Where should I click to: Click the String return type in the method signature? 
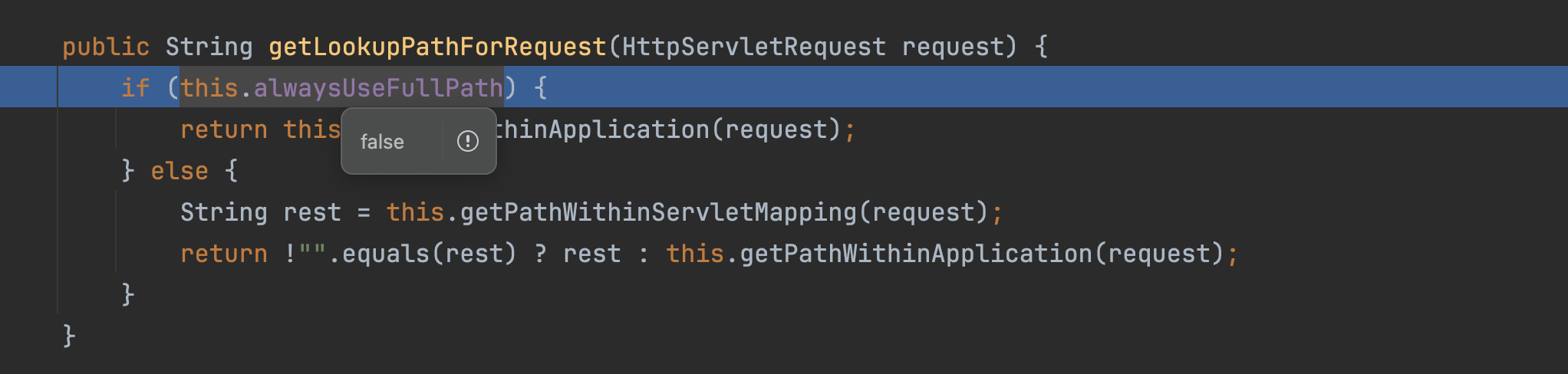(x=209, y=48)
